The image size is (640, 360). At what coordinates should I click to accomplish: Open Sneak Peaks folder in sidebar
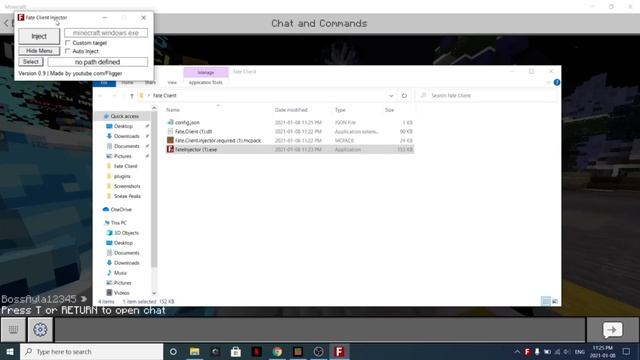[x=127, y=196]
